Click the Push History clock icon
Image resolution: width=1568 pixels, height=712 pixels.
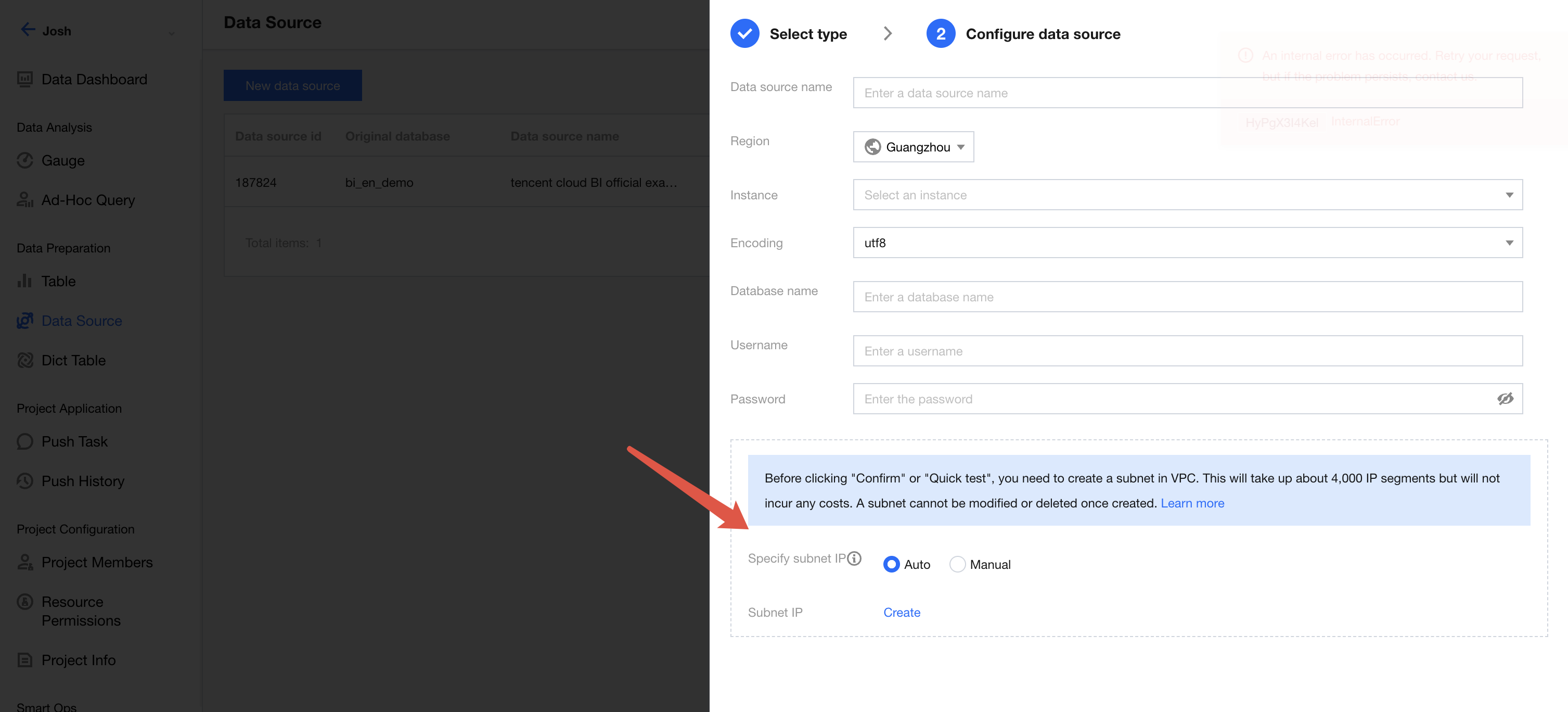tap(25, 480)
